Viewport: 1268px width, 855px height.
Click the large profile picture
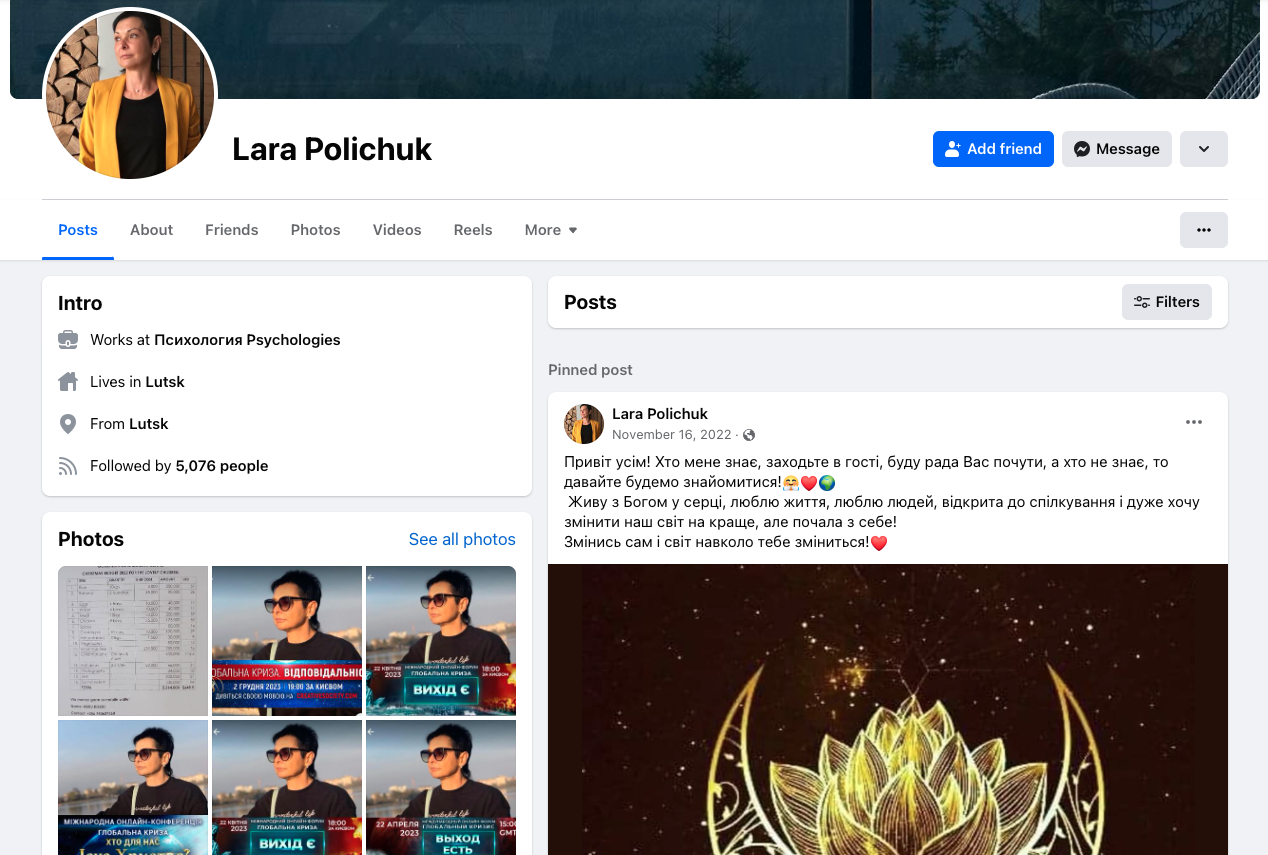(x=130, y=95)
